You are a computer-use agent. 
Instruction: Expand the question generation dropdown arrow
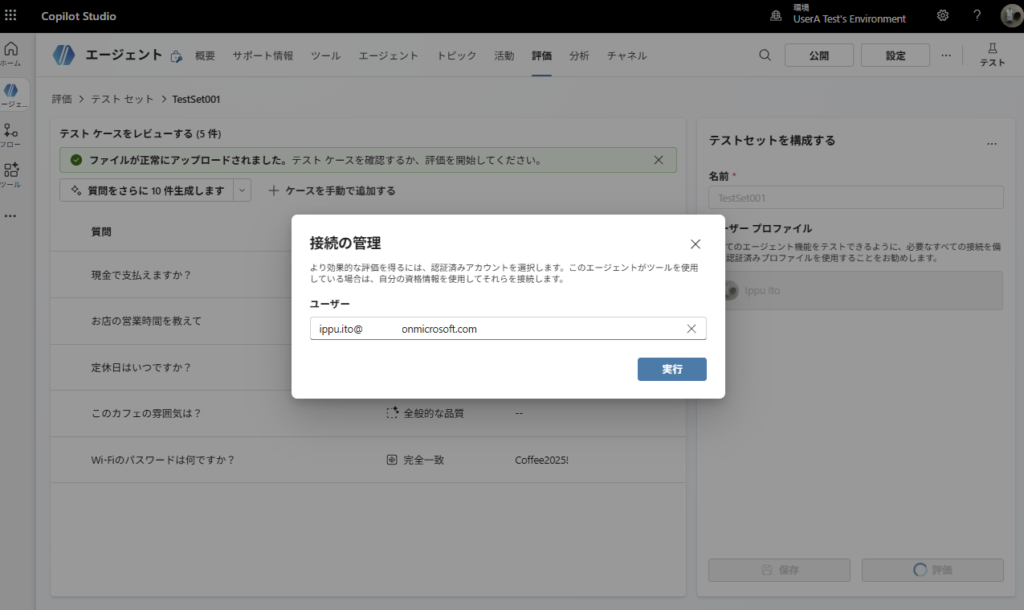(243, 190)
